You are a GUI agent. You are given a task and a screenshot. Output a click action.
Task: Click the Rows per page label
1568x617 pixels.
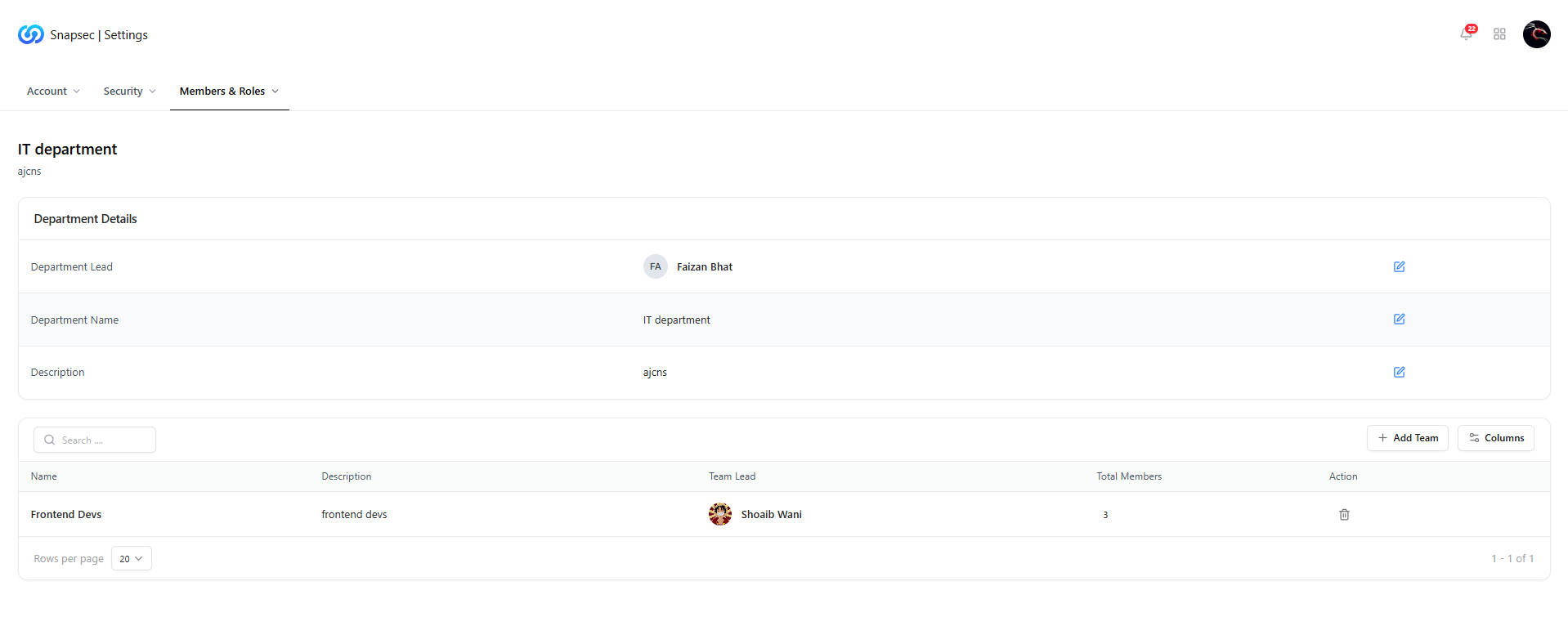[x=69, y=558]
